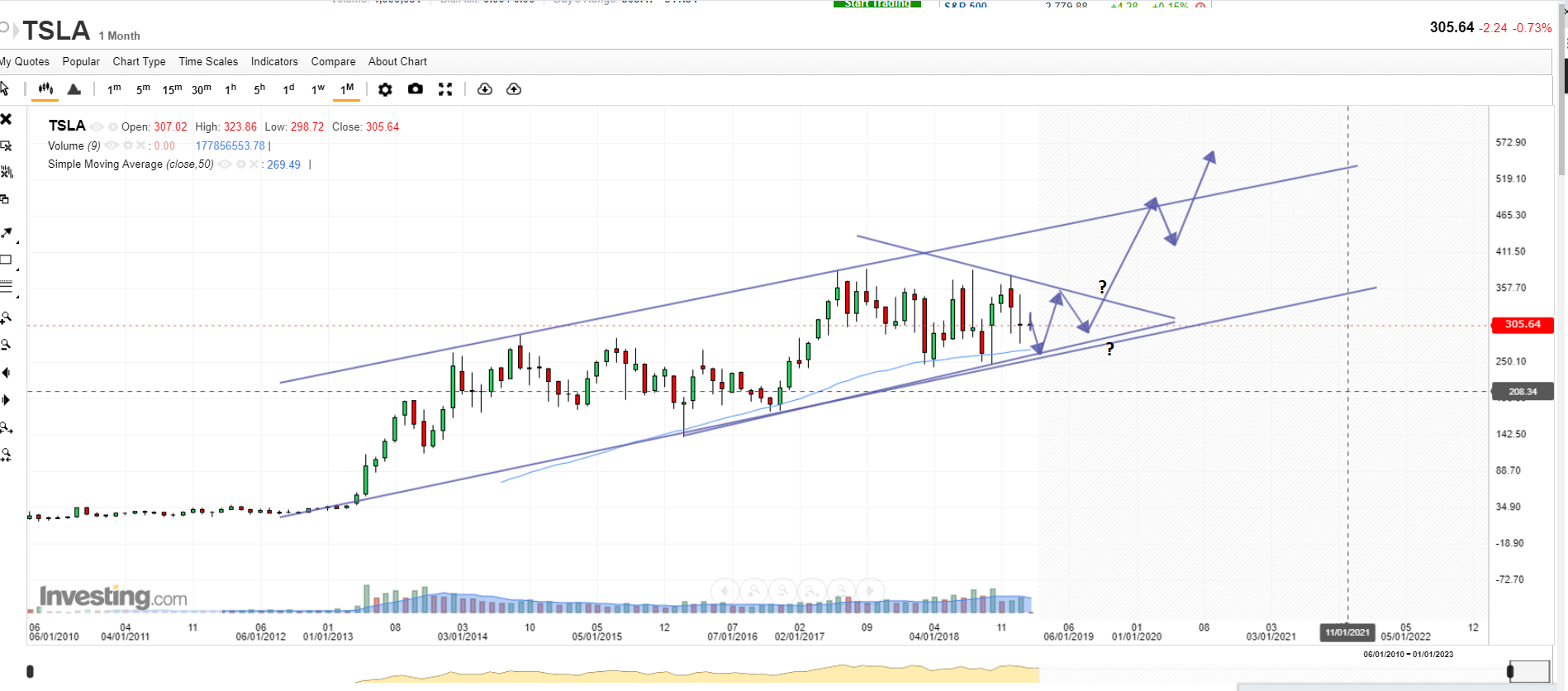The image size is (1568, 691).
Task: Take a chart snapshot with camera icon
Action: point(416,89)
